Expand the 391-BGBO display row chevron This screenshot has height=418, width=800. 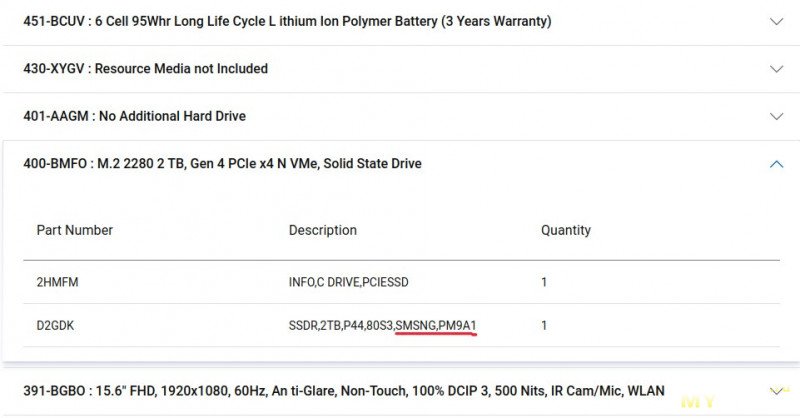[x=776, y=390]
